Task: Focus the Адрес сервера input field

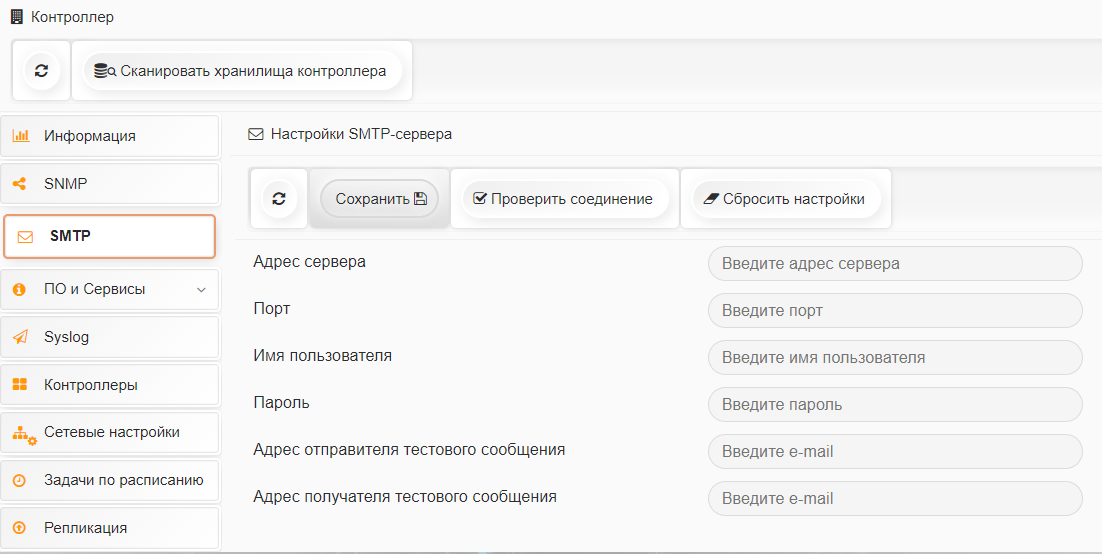Action: pos(895,264)
